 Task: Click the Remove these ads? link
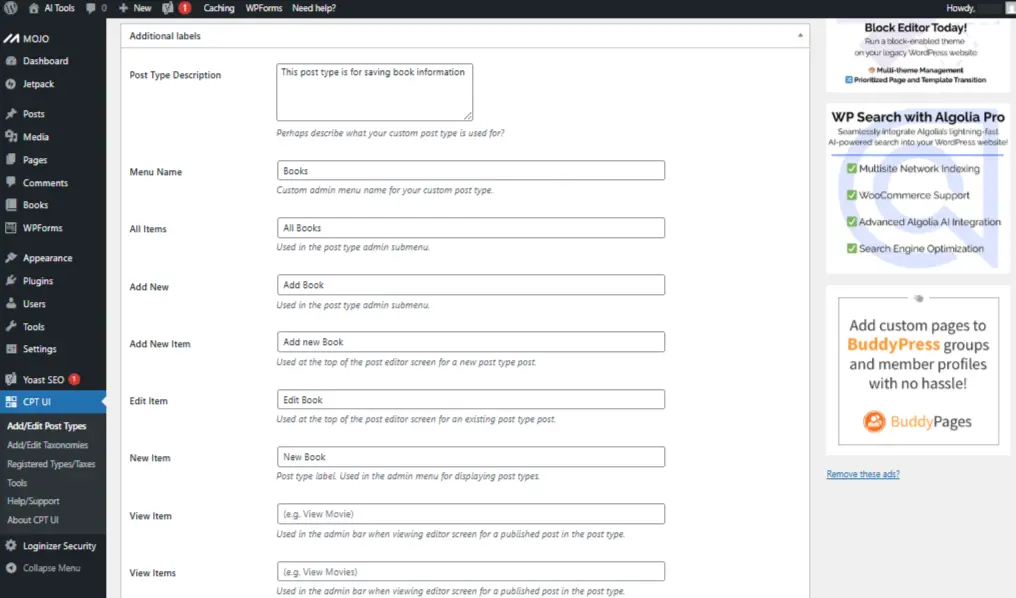click(x=862, y=474)
